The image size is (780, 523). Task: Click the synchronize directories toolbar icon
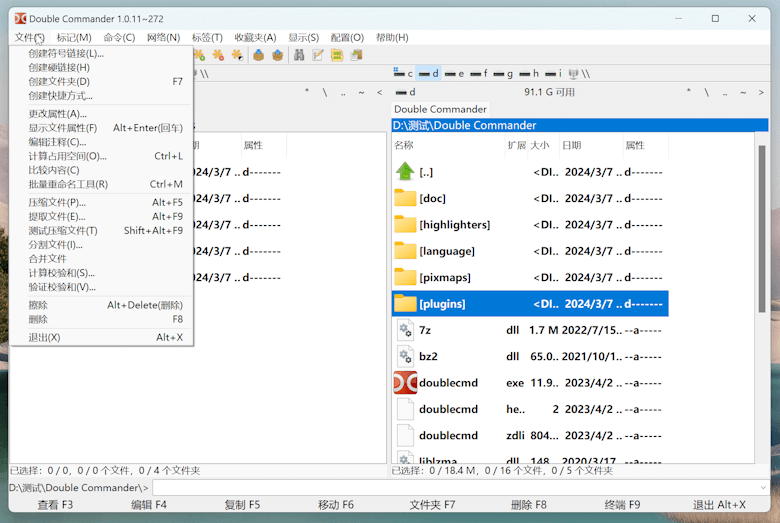coord(337,55)
